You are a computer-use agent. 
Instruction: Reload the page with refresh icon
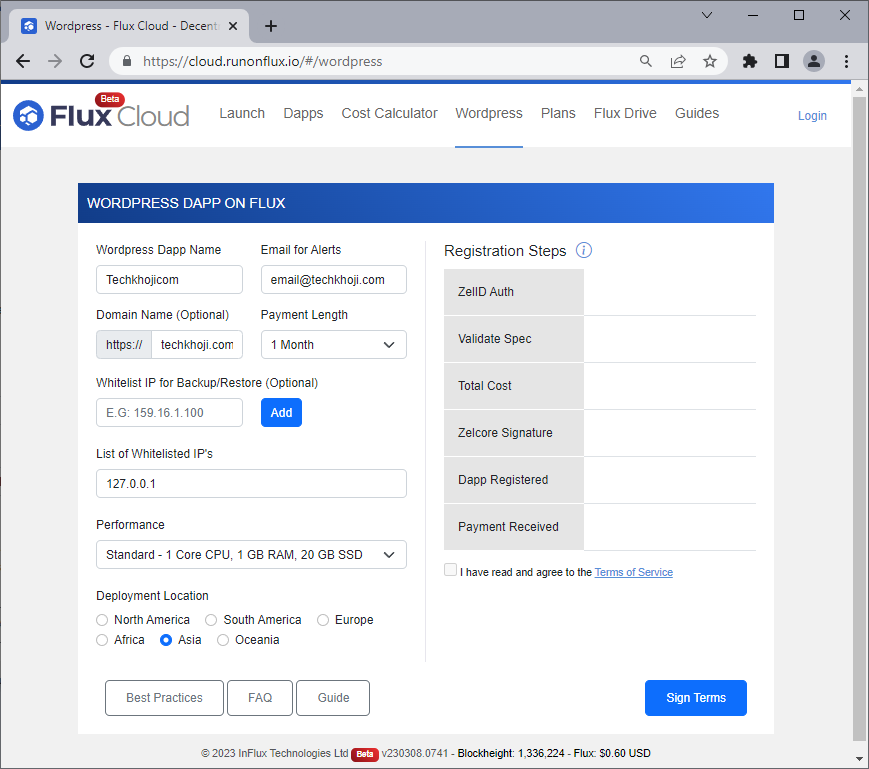pyautogui.click(x=87, y=61)
